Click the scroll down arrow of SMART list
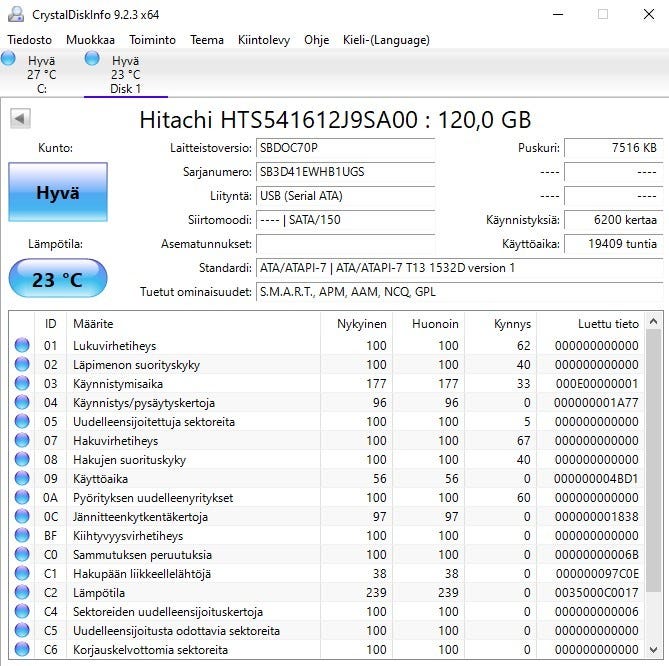The width and height of the screenshot is (669, 666). click(654, 650)
